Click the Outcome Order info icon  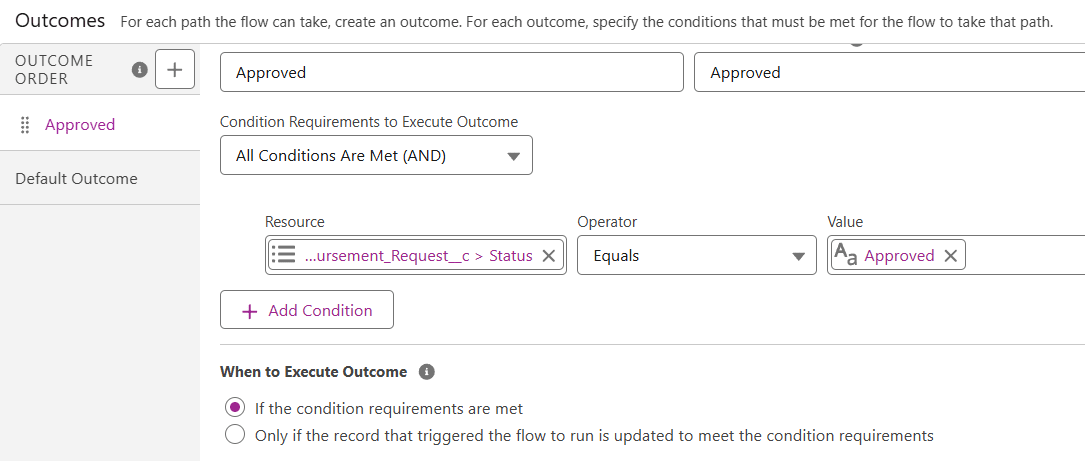[x=140, y=70]
